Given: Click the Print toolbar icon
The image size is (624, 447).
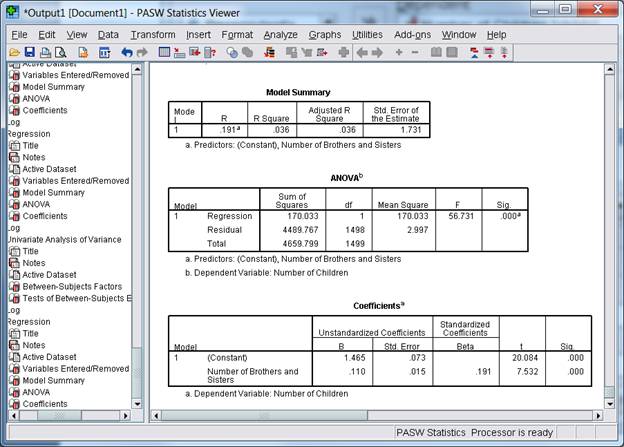Looking at the screenshot, I should coord(45,52).
